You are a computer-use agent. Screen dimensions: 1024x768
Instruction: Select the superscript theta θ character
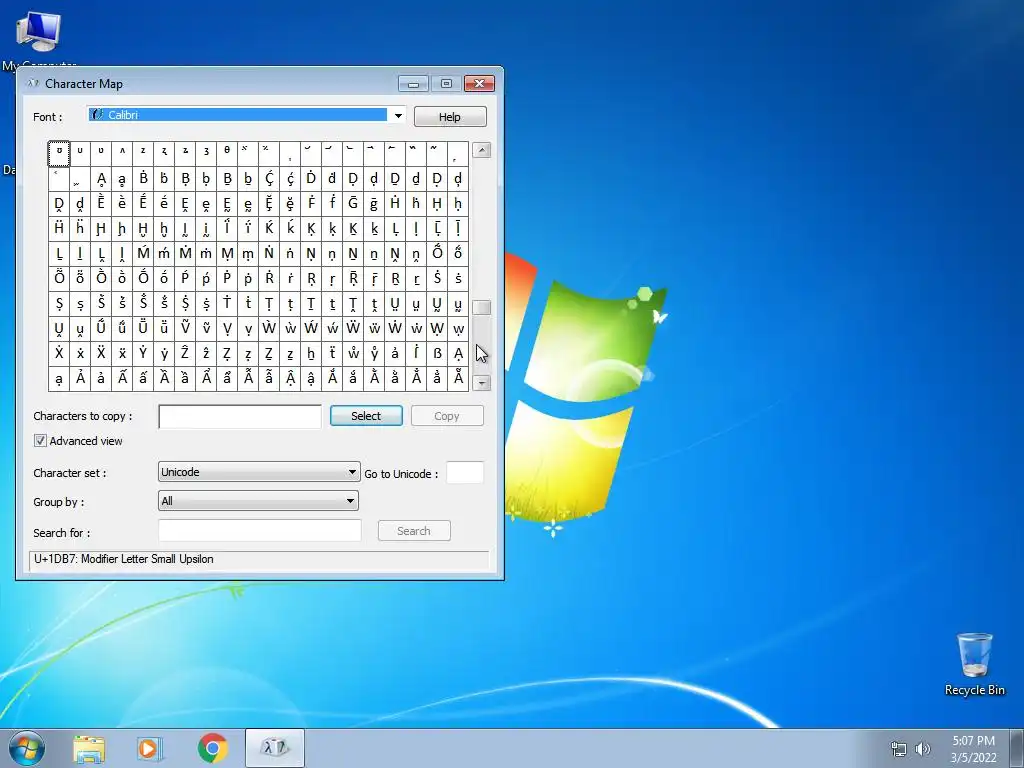[227, 153]
